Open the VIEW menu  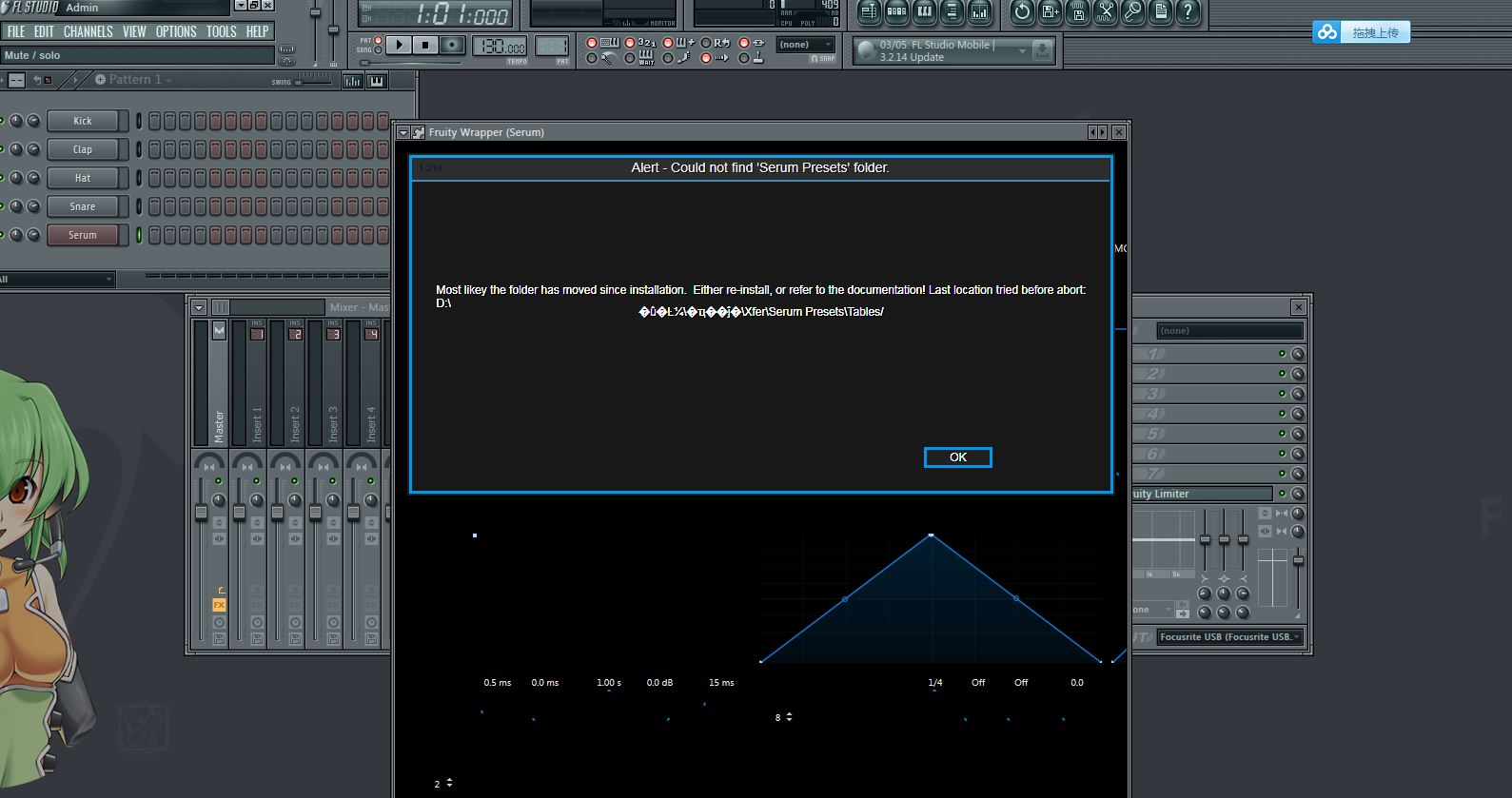click(x=134, y=31)
